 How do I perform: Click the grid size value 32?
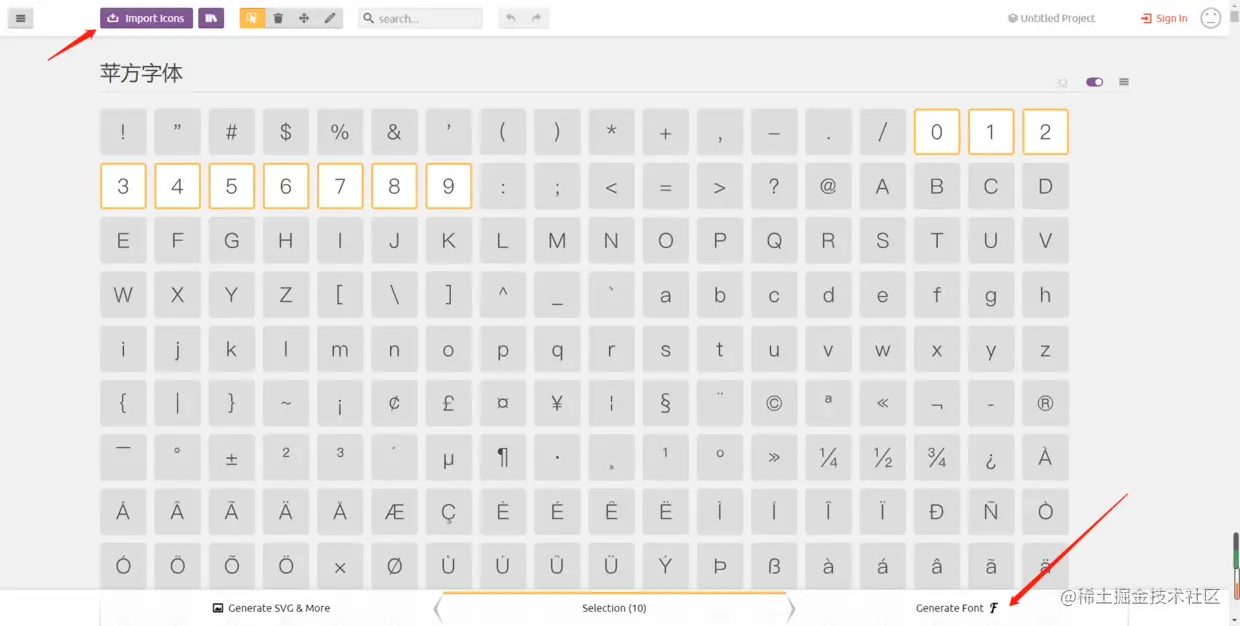pyautogui.click(x=1062, y=82)
